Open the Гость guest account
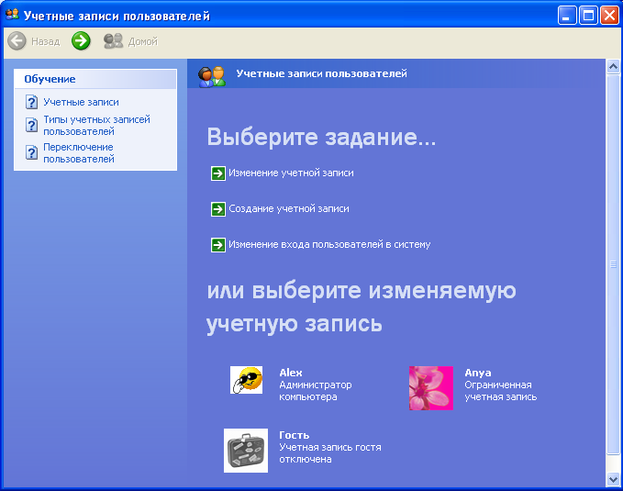The image size is (623, 491). click(x=330, y=447)
